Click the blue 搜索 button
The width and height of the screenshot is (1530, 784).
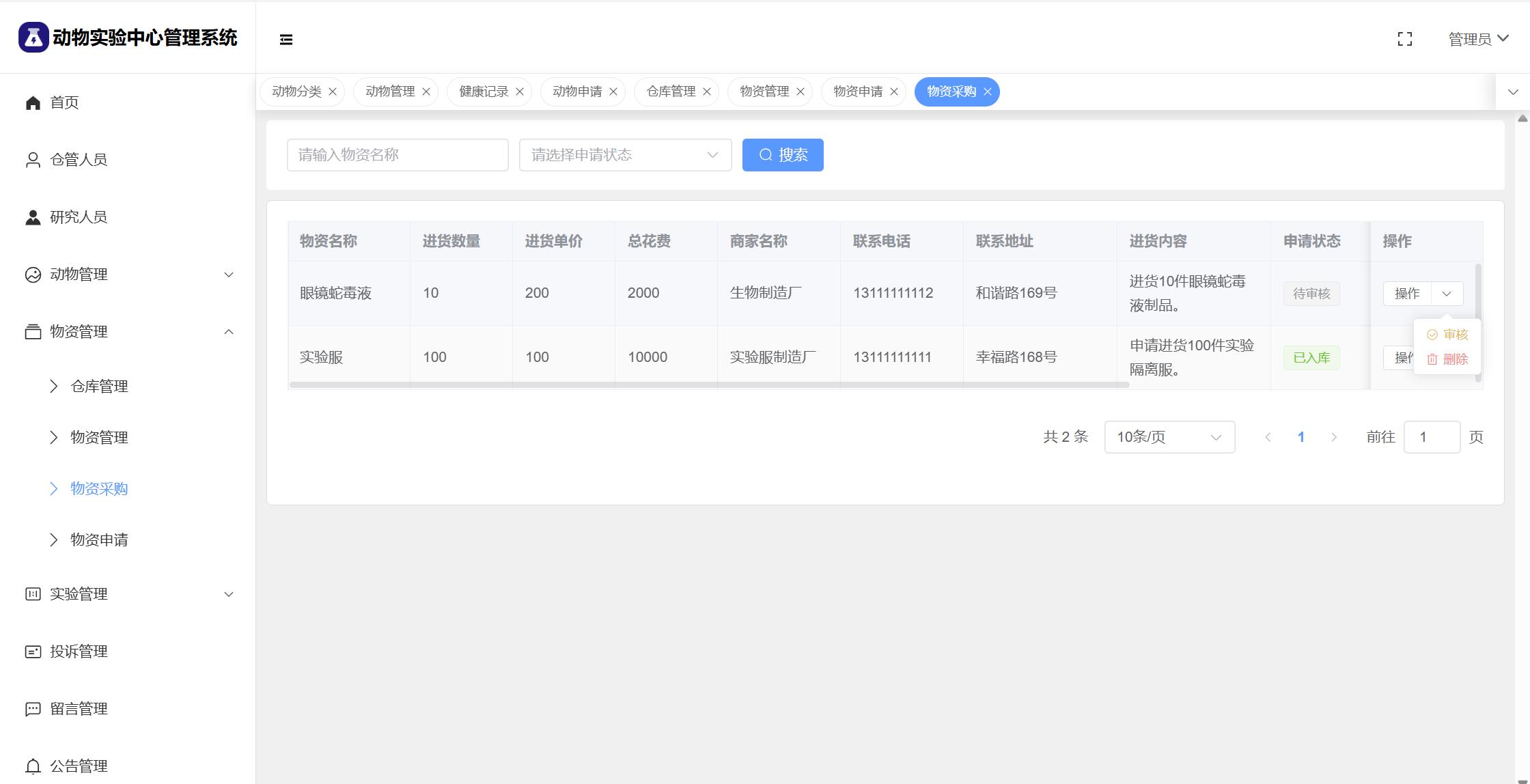[782, 155]
